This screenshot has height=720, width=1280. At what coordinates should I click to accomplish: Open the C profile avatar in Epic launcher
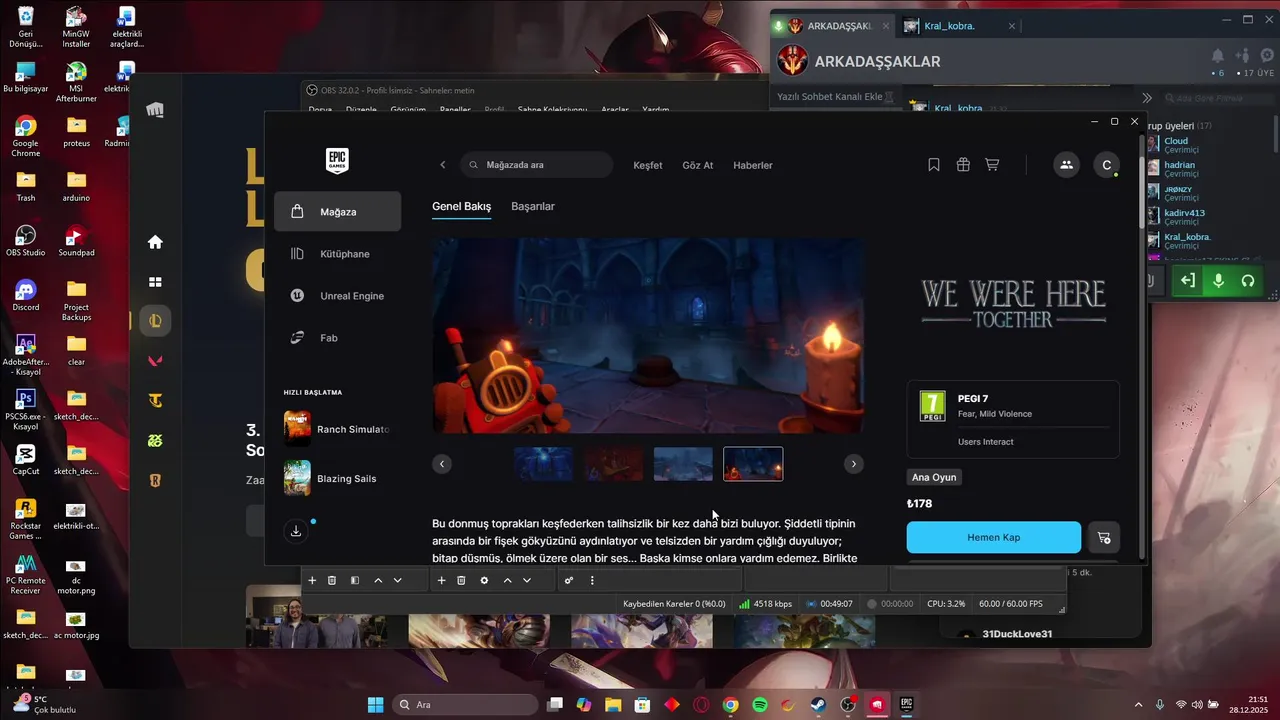[x=1106, y=165]
